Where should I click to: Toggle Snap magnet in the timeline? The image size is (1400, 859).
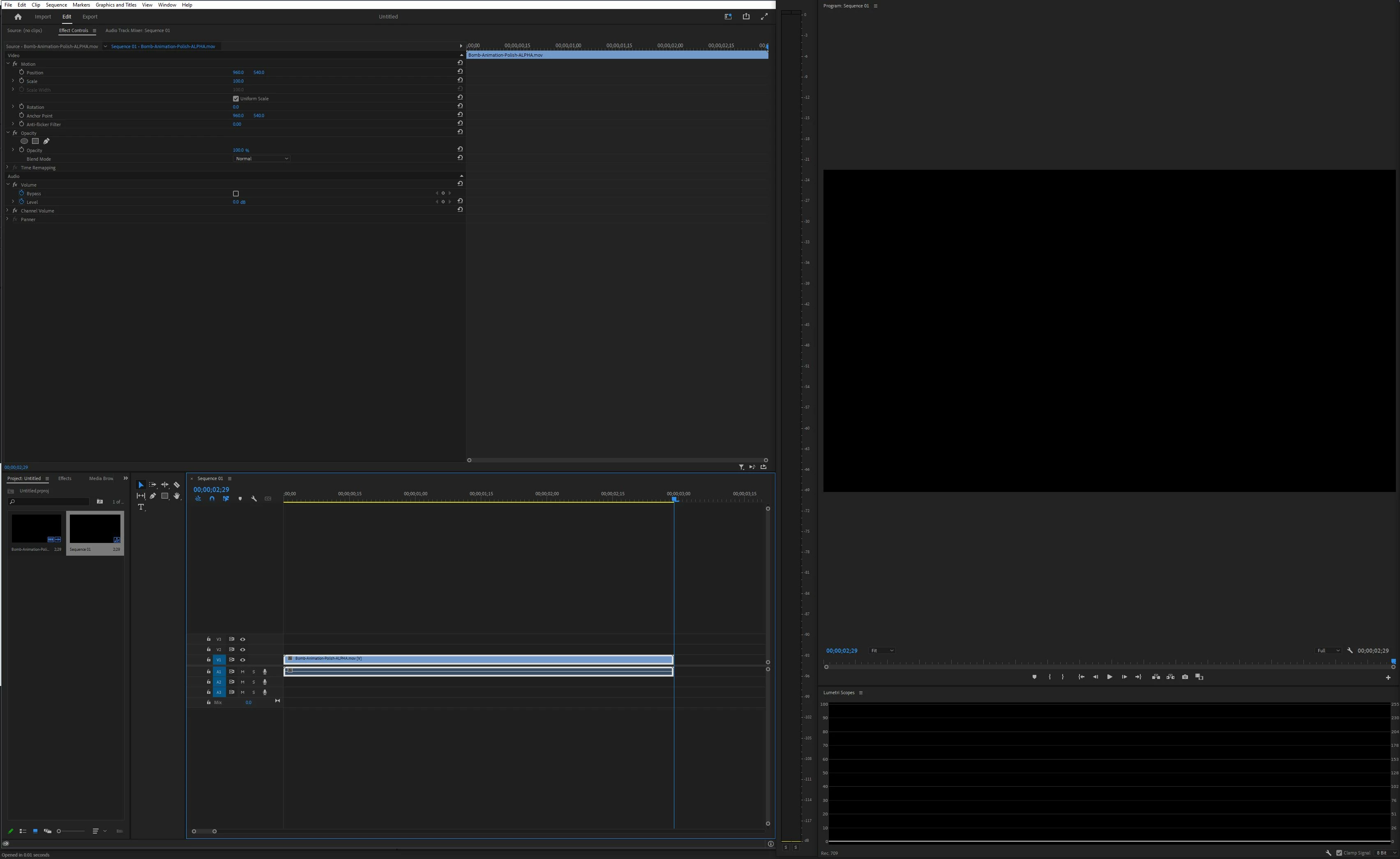[x=212, y=499]
